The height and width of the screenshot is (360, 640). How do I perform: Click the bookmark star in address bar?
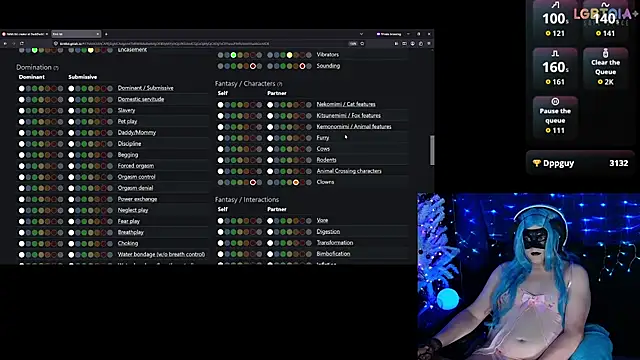coord(362,44)
